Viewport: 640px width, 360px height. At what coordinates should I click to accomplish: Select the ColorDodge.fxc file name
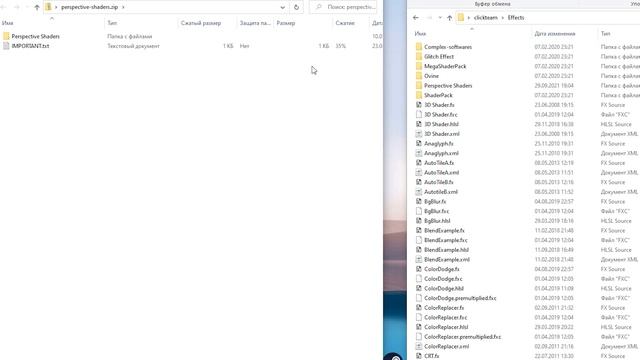point(443,279)
